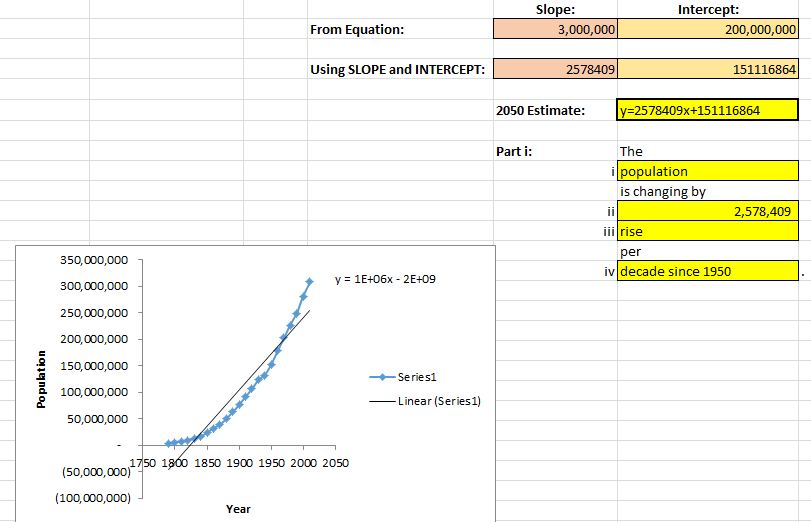This screenshot has width=811, height=522.
Task: Select the 'Population' vertical axis title
Action: (x=42, y=379)
